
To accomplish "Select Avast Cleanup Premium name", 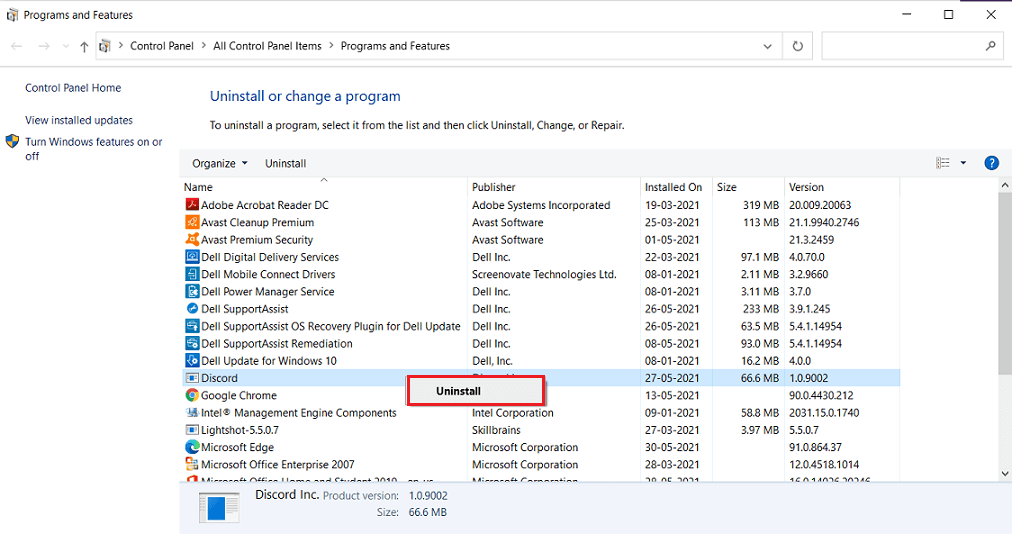I will click(258, 222).
